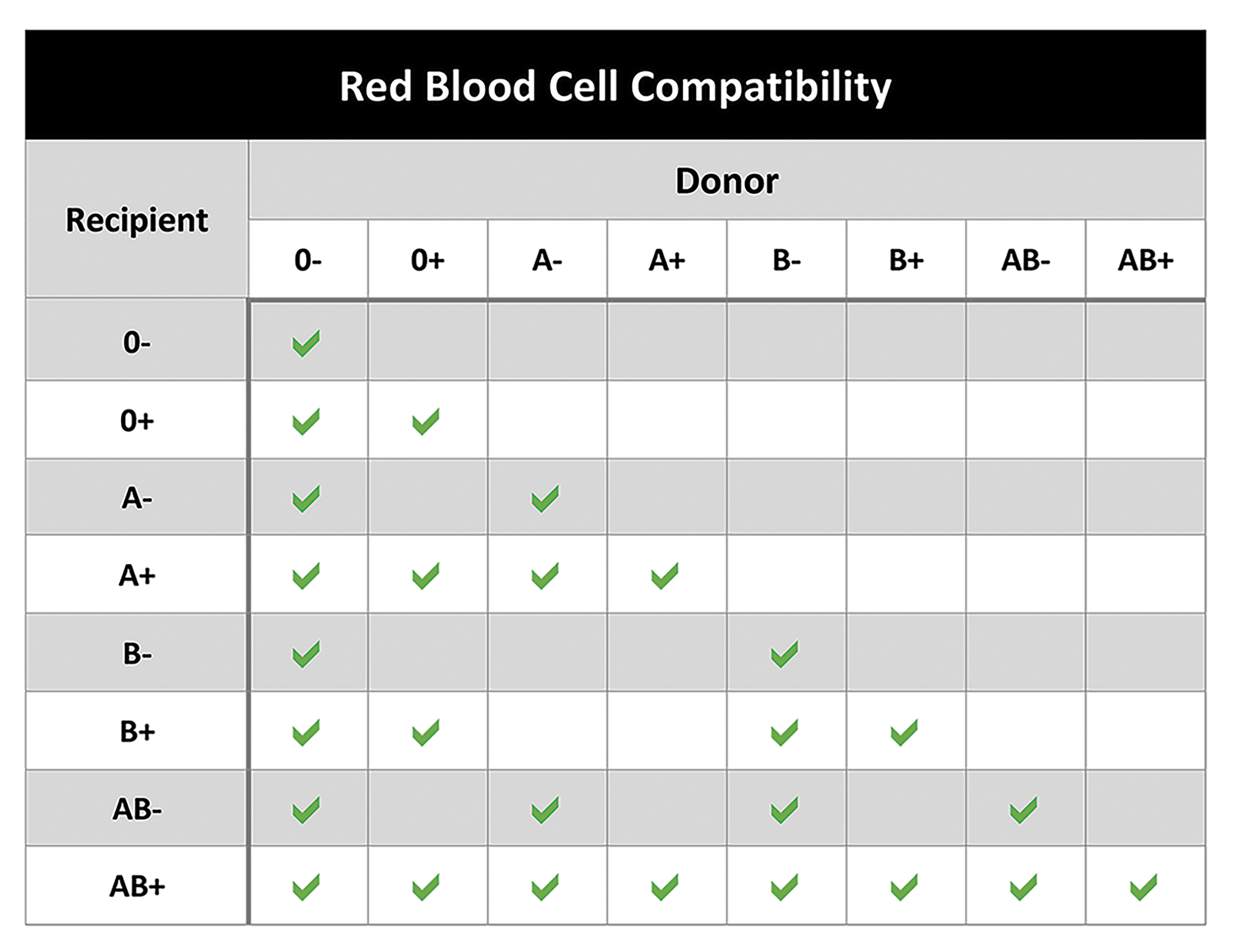
Task: Click the AB+ recipient row label
Action: [137, 886]
